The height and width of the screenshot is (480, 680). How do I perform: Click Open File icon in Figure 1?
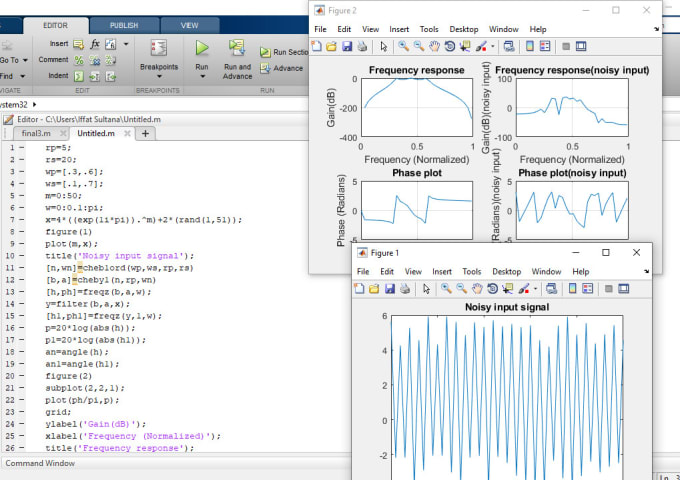click(x=374, y=288)
